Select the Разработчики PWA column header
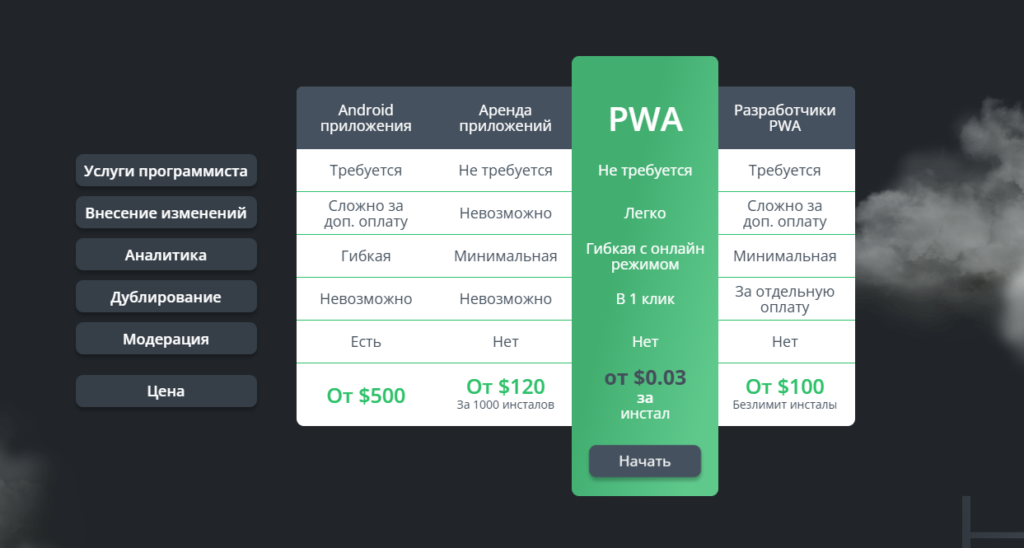The height and width of the screenshot is (548, 1024). pyautogui.click(x=784, y=118)
